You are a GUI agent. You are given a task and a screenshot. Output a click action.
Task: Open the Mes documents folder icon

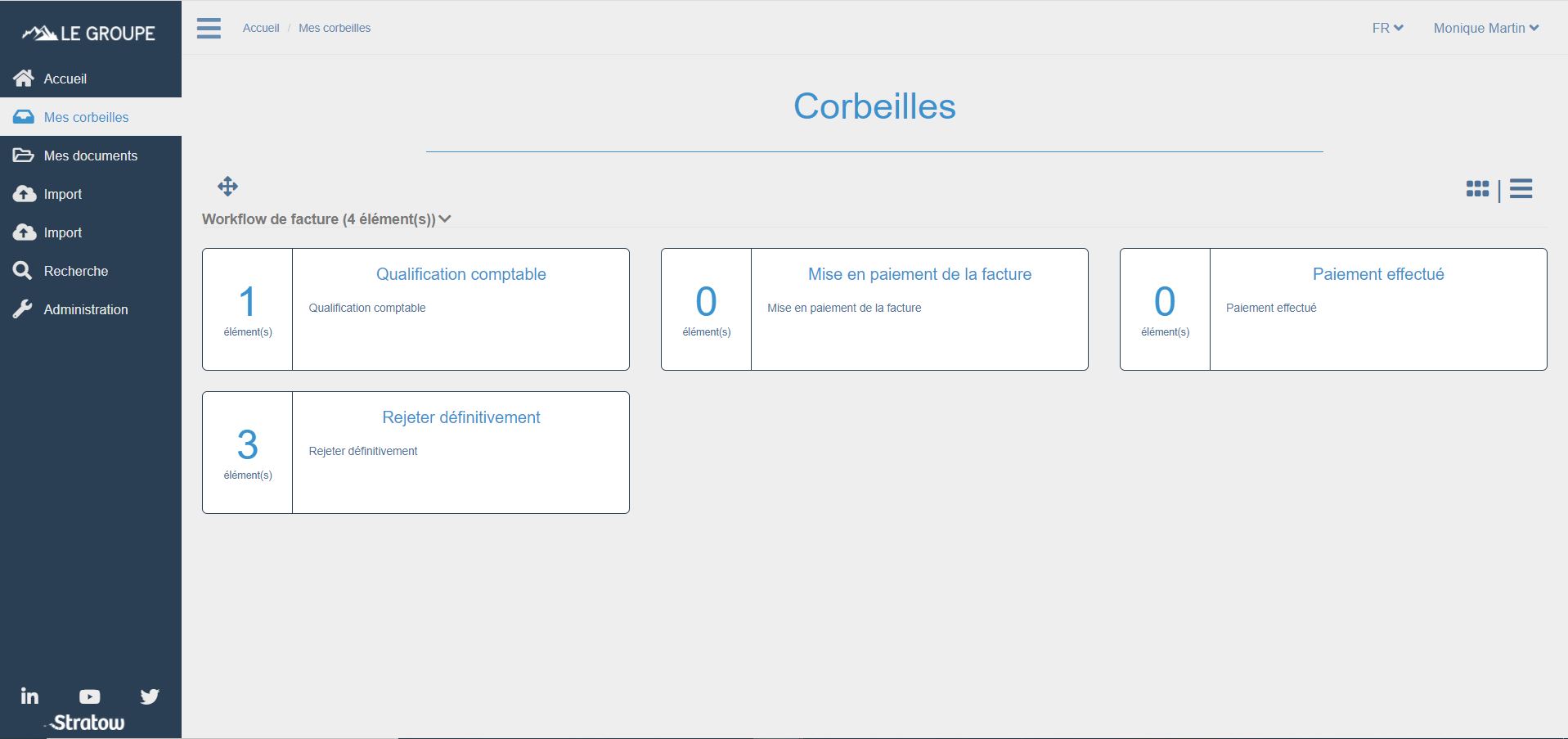[25, 155]
